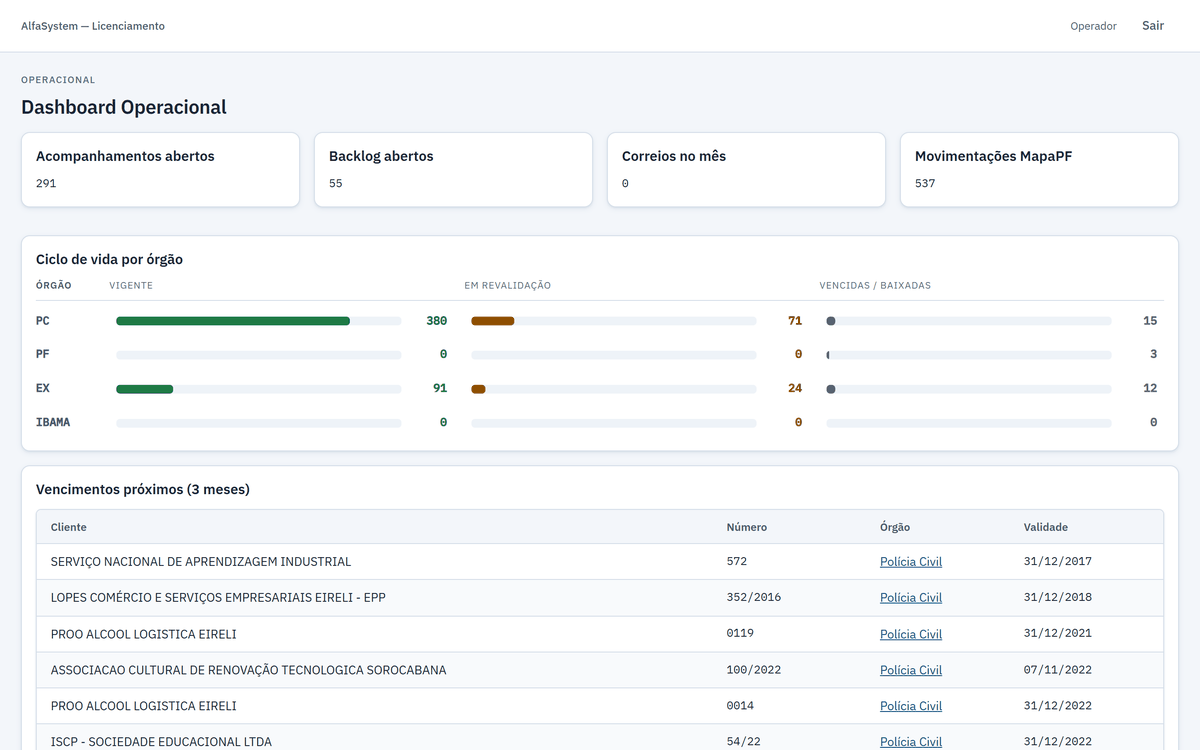1200x750 pixels.
Task: Open Polícia Civil link for ASSOCIACAO CULTURAL row
Action: 911,670
